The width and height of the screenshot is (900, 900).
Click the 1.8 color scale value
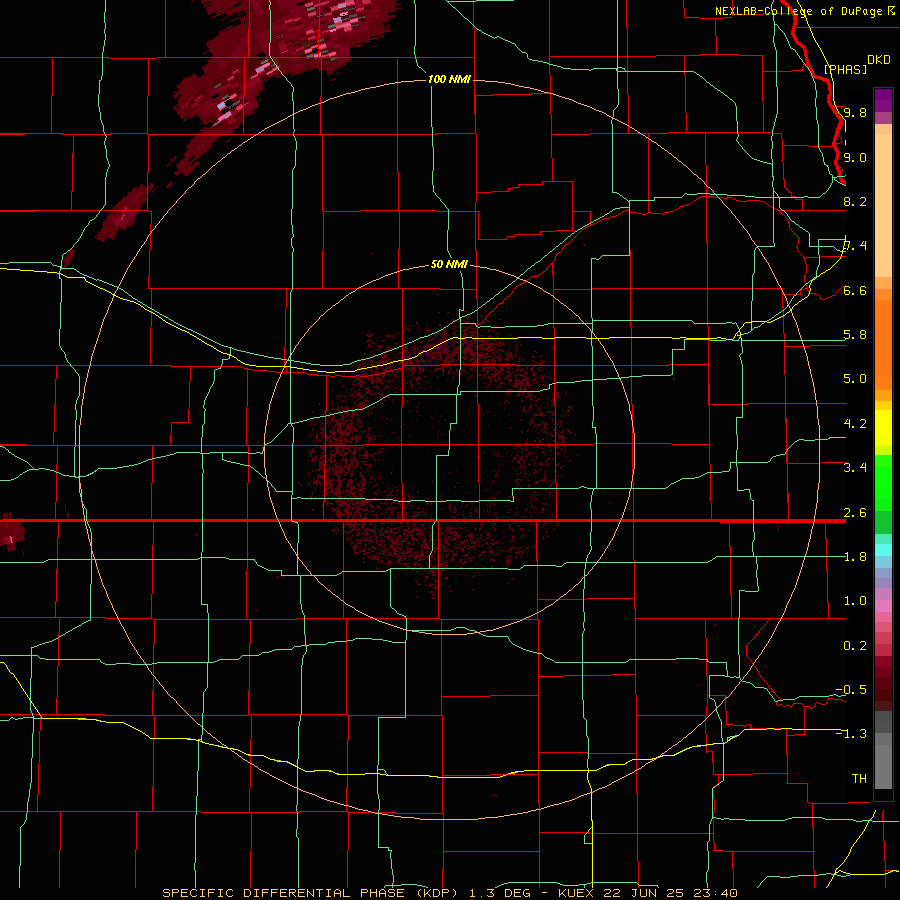point(855,557)
